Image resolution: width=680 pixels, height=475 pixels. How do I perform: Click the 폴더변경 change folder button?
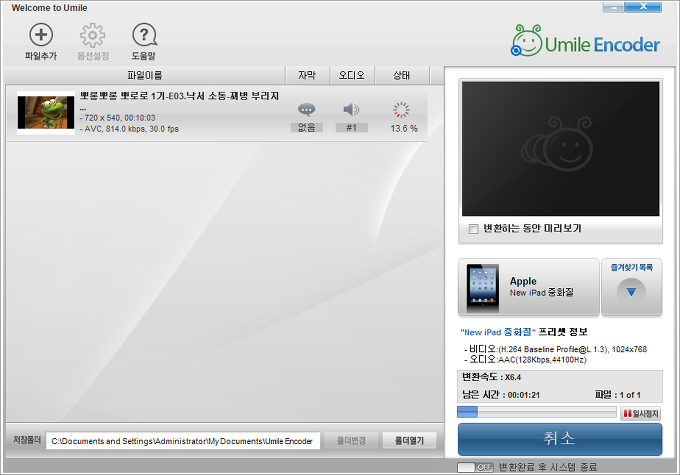click(351, 441)
